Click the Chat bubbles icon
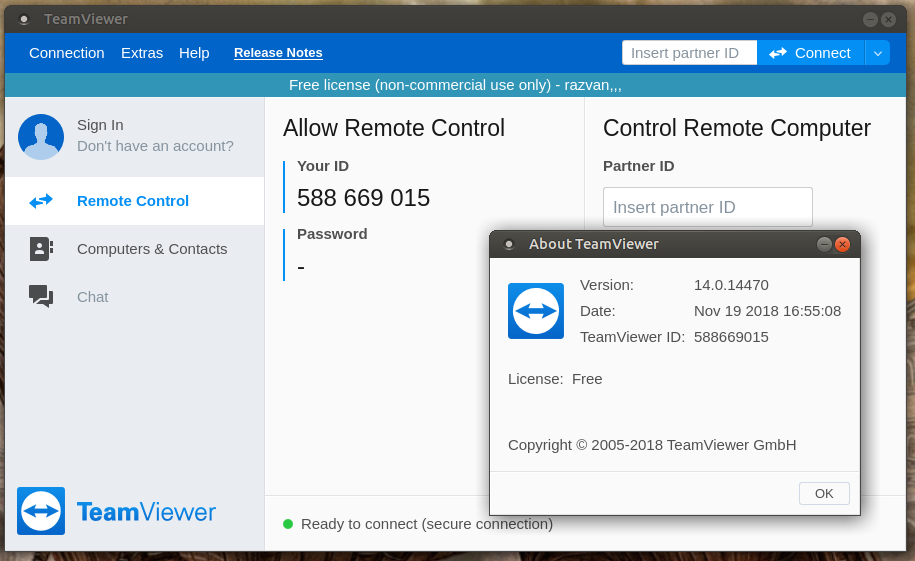This screenshot has height=561, width=915. tap(41, 296)
